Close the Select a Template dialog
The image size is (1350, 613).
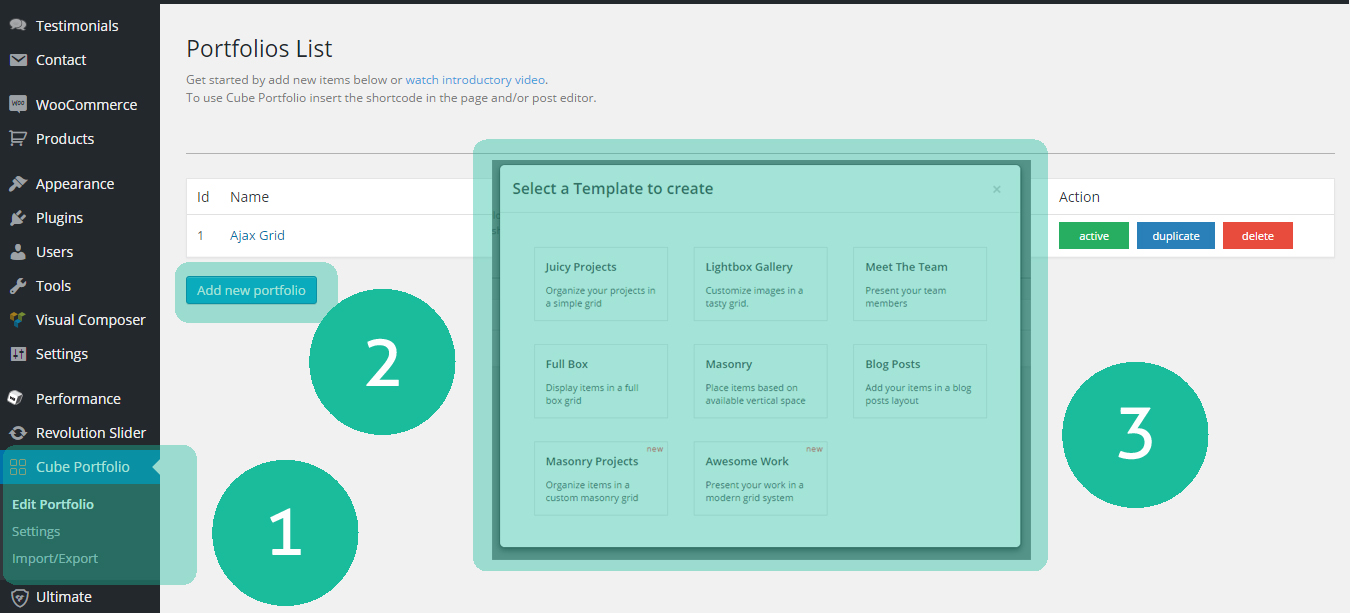pos(996,189)
